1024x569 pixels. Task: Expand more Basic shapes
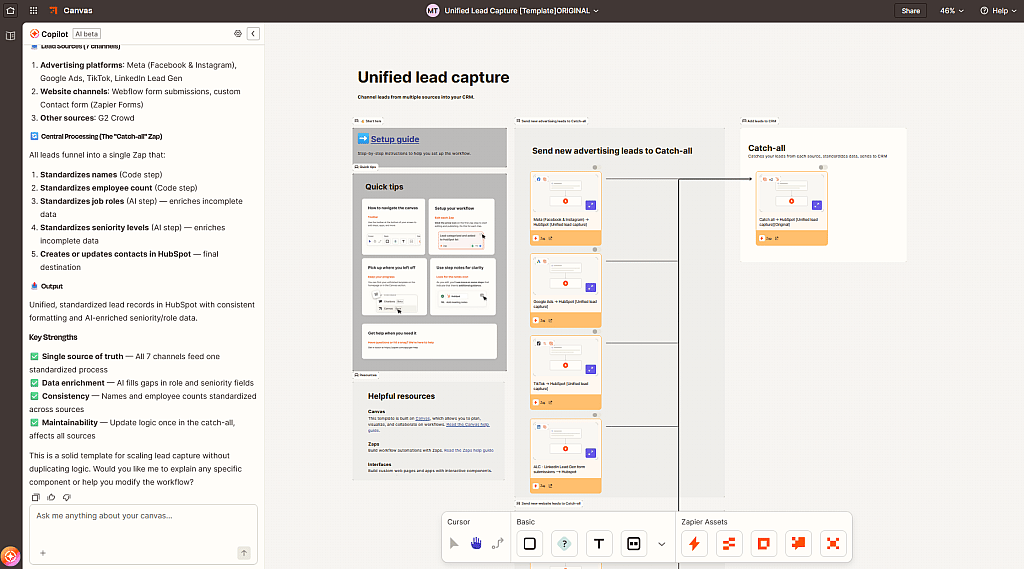tap(662, 544)
